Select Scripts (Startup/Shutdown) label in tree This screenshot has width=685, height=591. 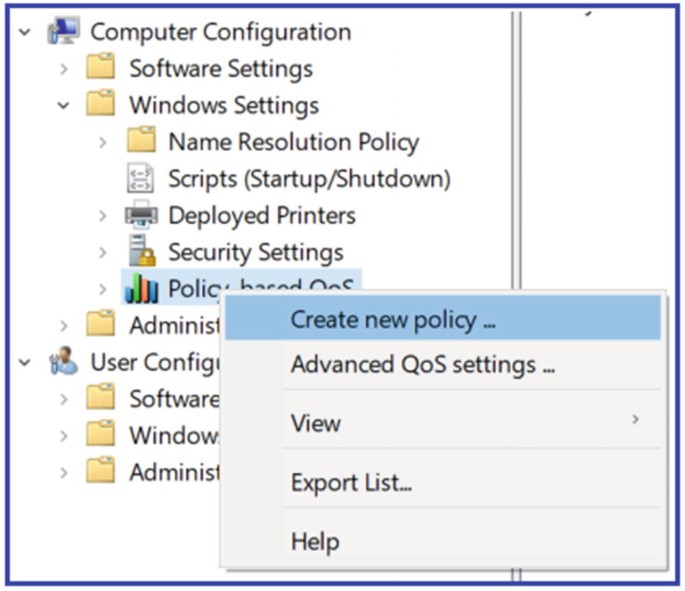(309, 179)
